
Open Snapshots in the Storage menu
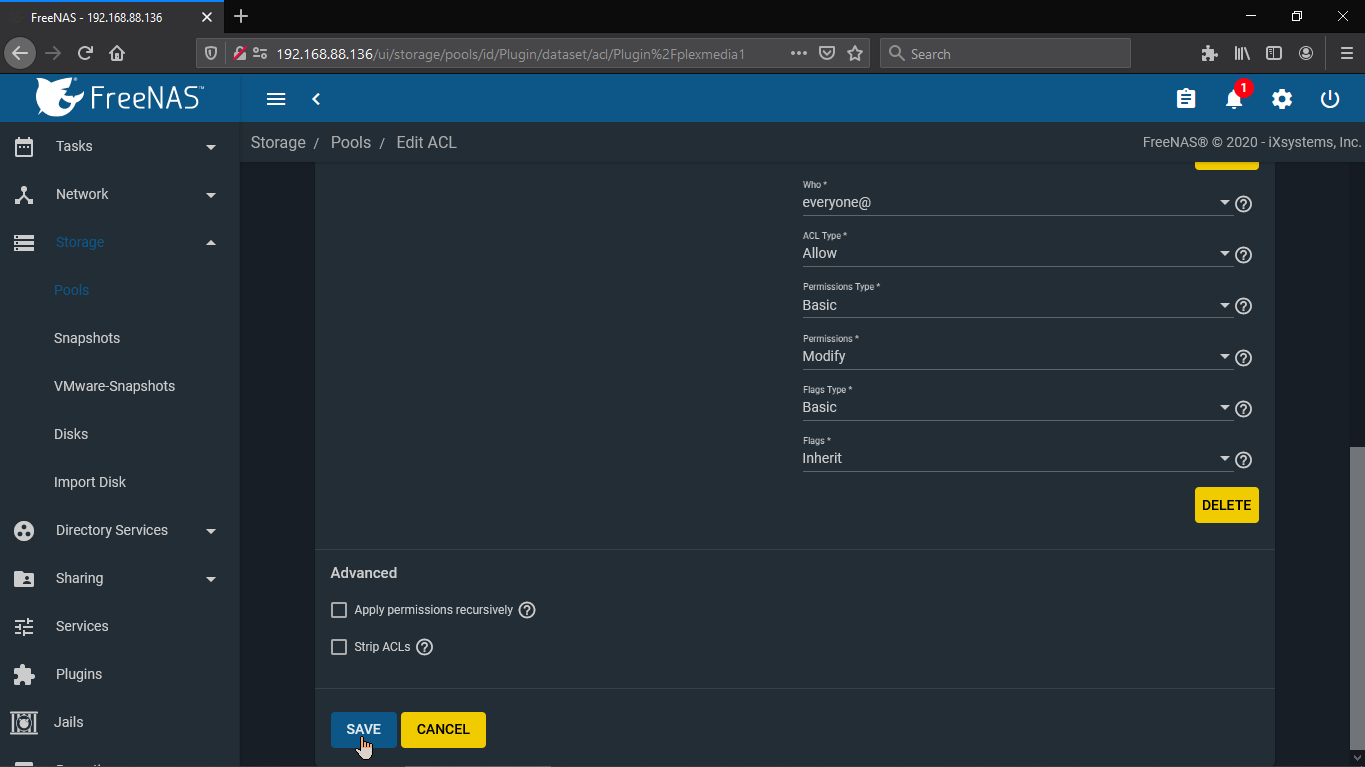pos(87,338)
